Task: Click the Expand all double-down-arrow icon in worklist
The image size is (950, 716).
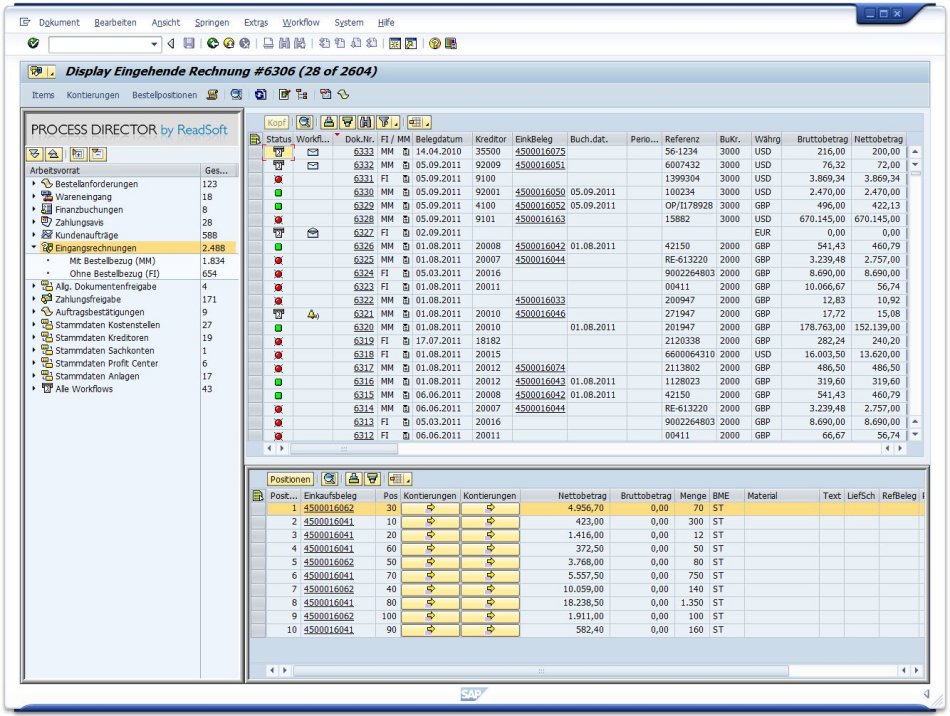Action: point(35,154)
